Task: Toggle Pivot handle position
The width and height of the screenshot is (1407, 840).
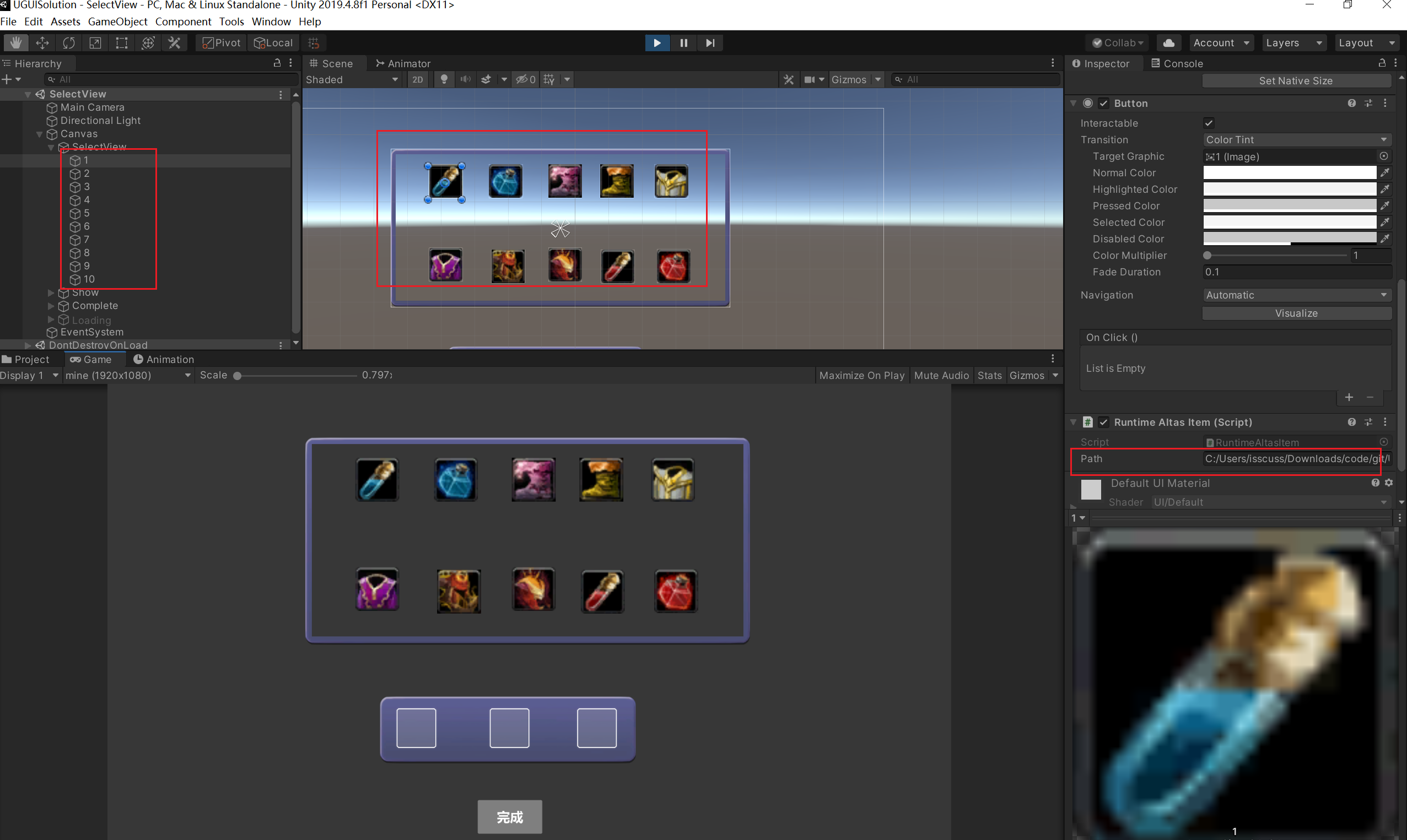Action: [x=222, y=43]
